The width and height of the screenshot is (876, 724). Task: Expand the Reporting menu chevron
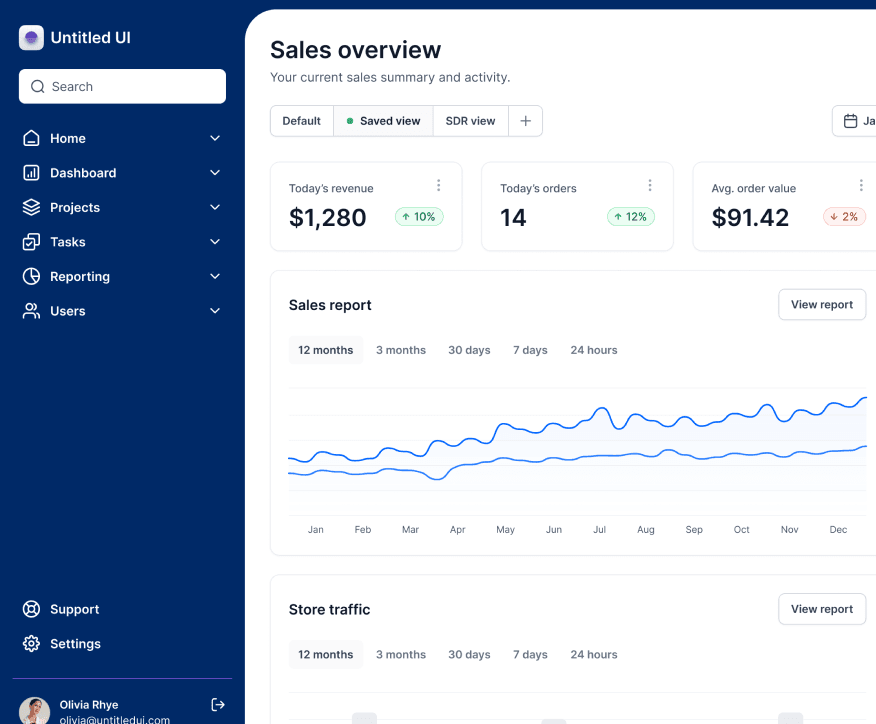tap(215, 277)
